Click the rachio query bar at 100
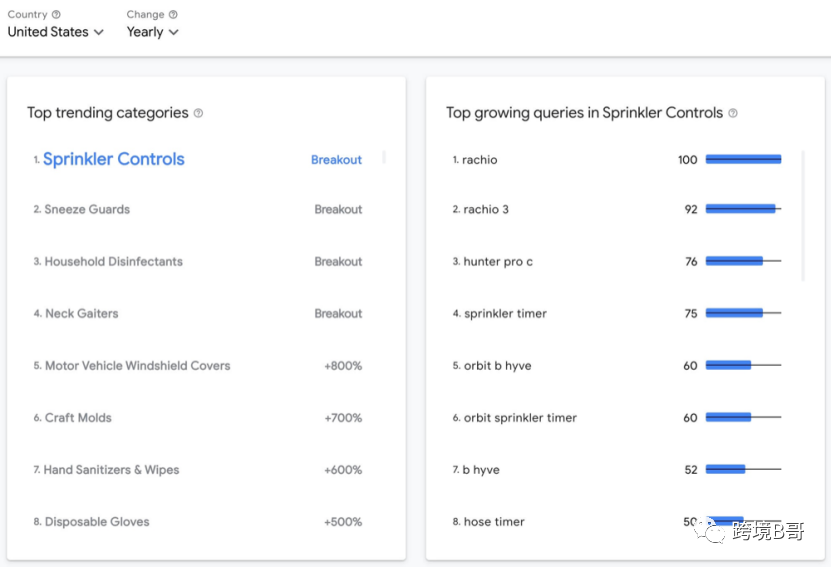The width and height of the screenshot is (831, 567). pos(743,160)
